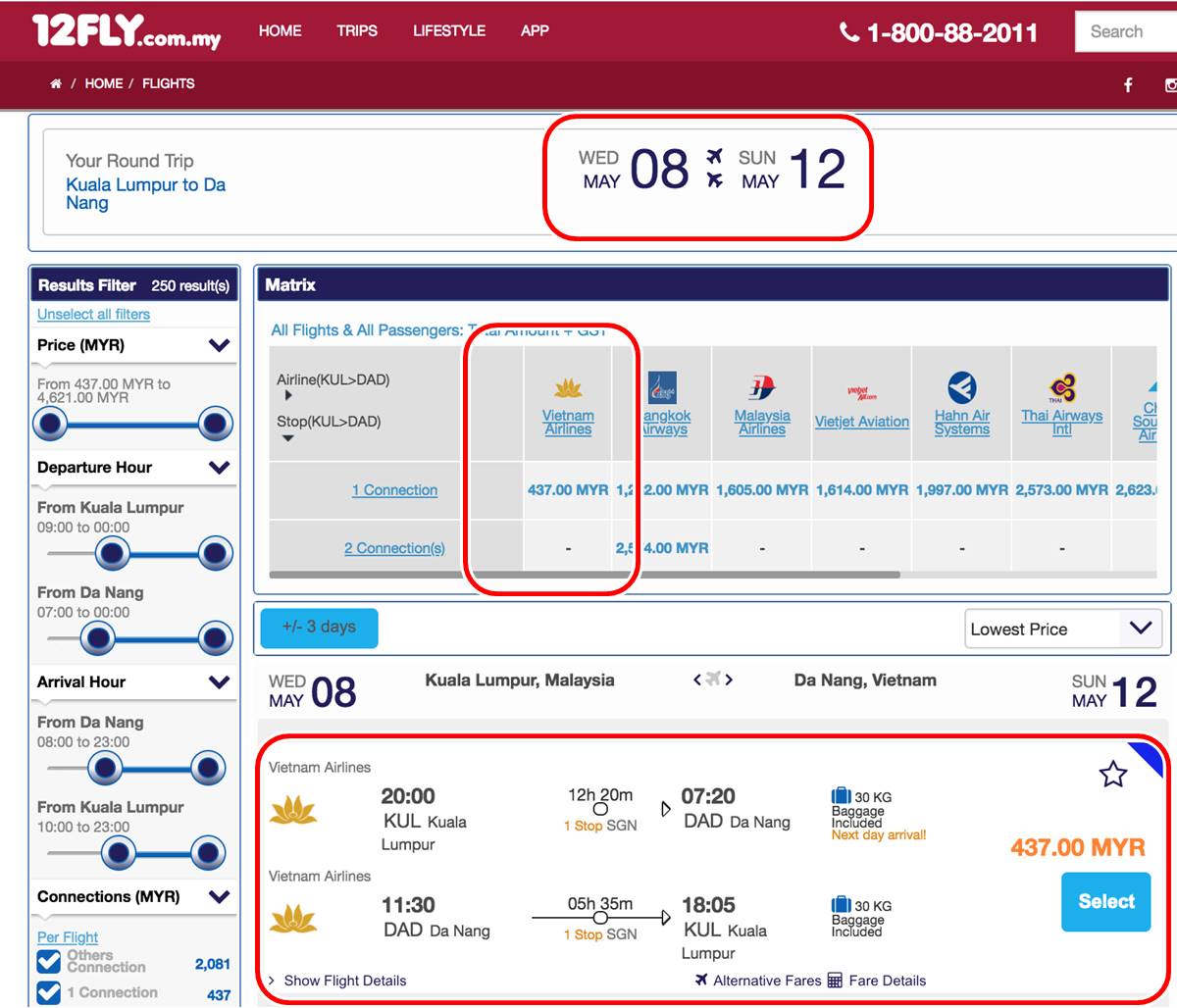
Task: Open the breadcrumb home icon
Action: coord(56,84)
